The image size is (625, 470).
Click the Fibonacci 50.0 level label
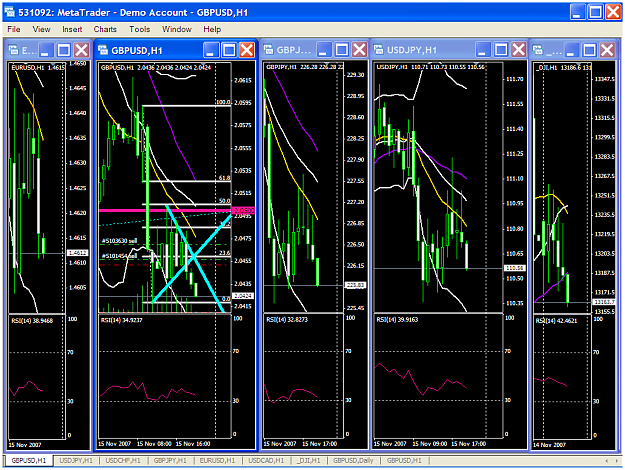pos(224,201)
